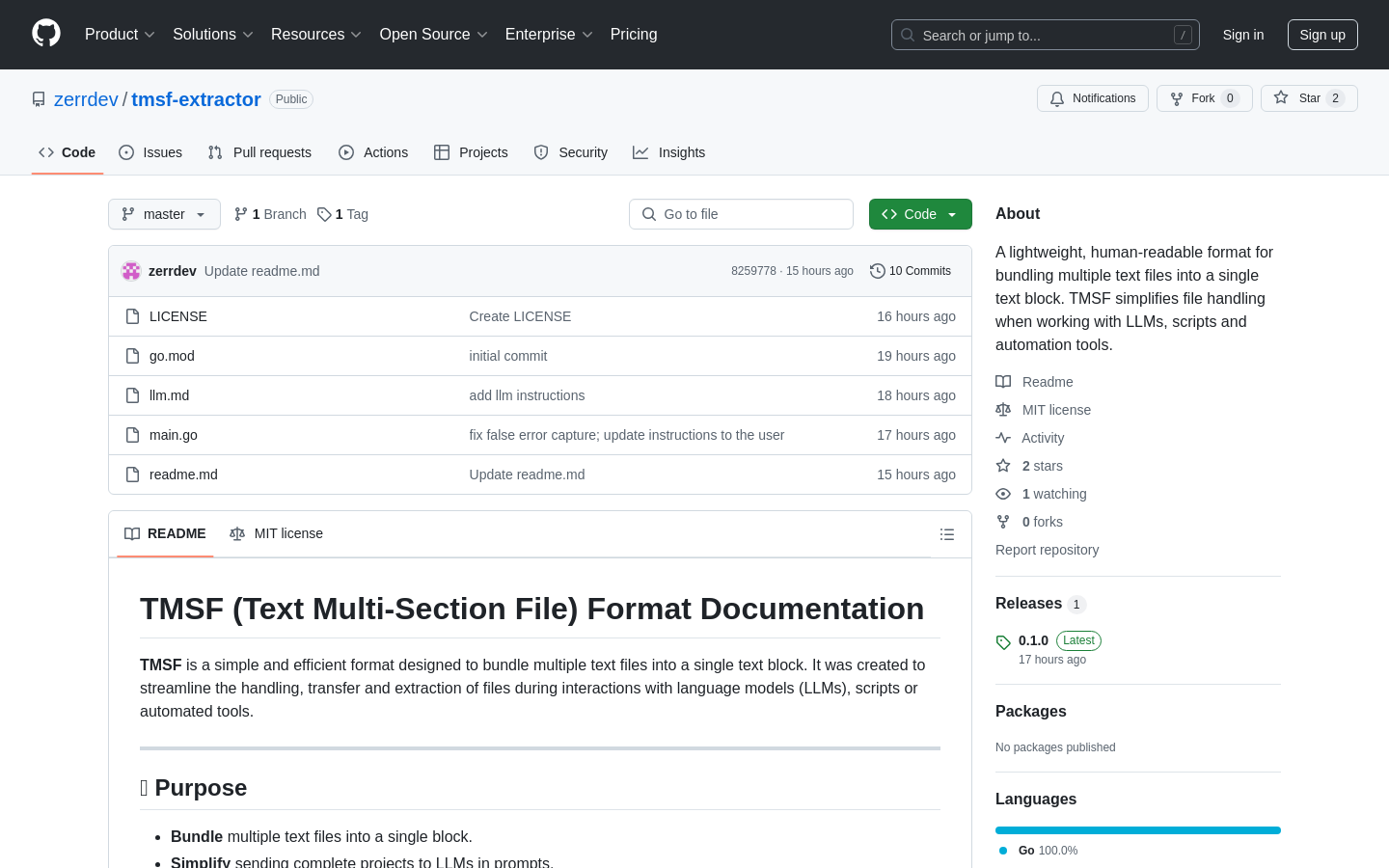Open release 0.1.0
The width and height of the screenshot is (1389, 868).
pyautogui.click(x=1033, y=640)
